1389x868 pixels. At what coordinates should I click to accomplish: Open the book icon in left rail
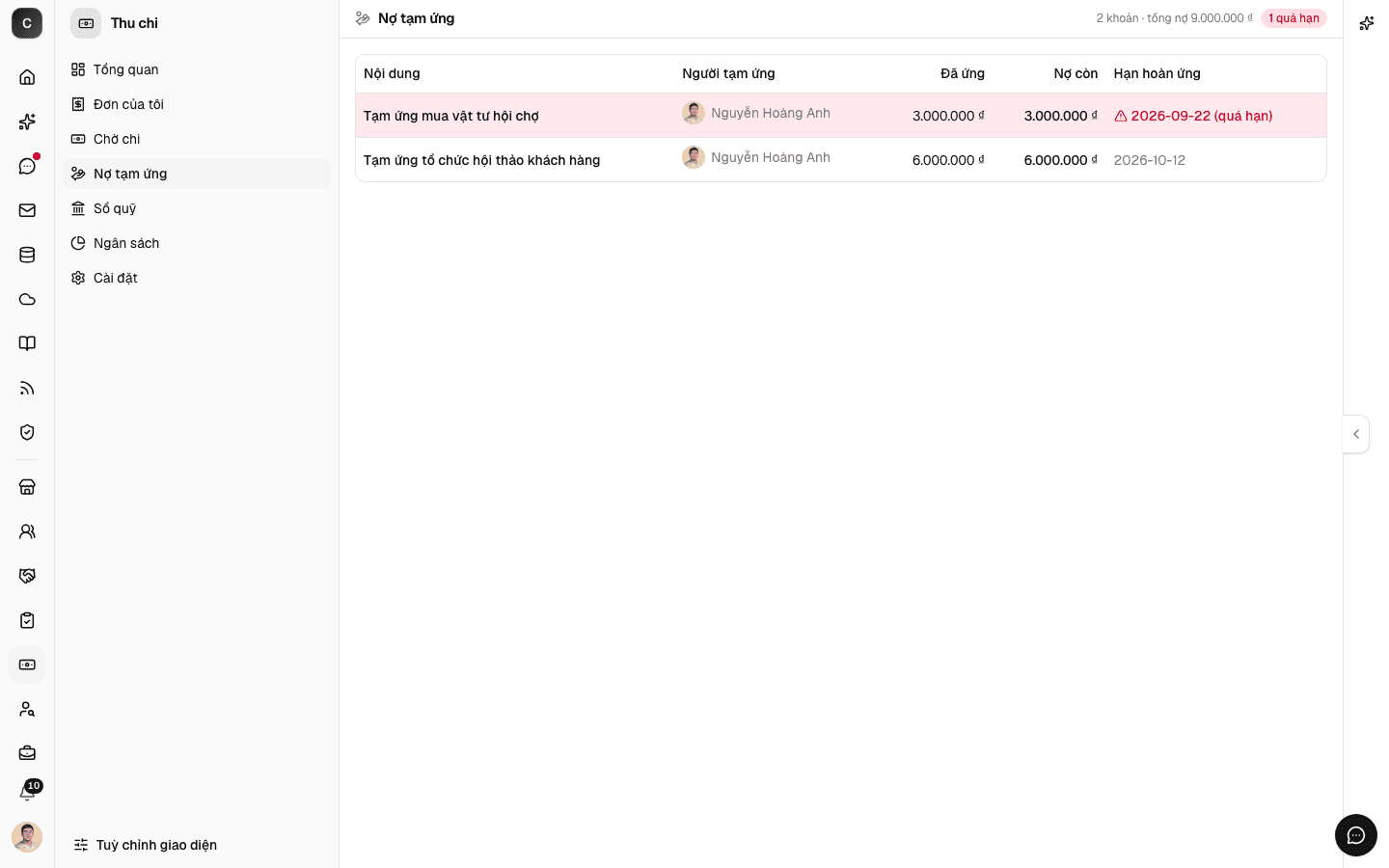[x=27, y=343]
